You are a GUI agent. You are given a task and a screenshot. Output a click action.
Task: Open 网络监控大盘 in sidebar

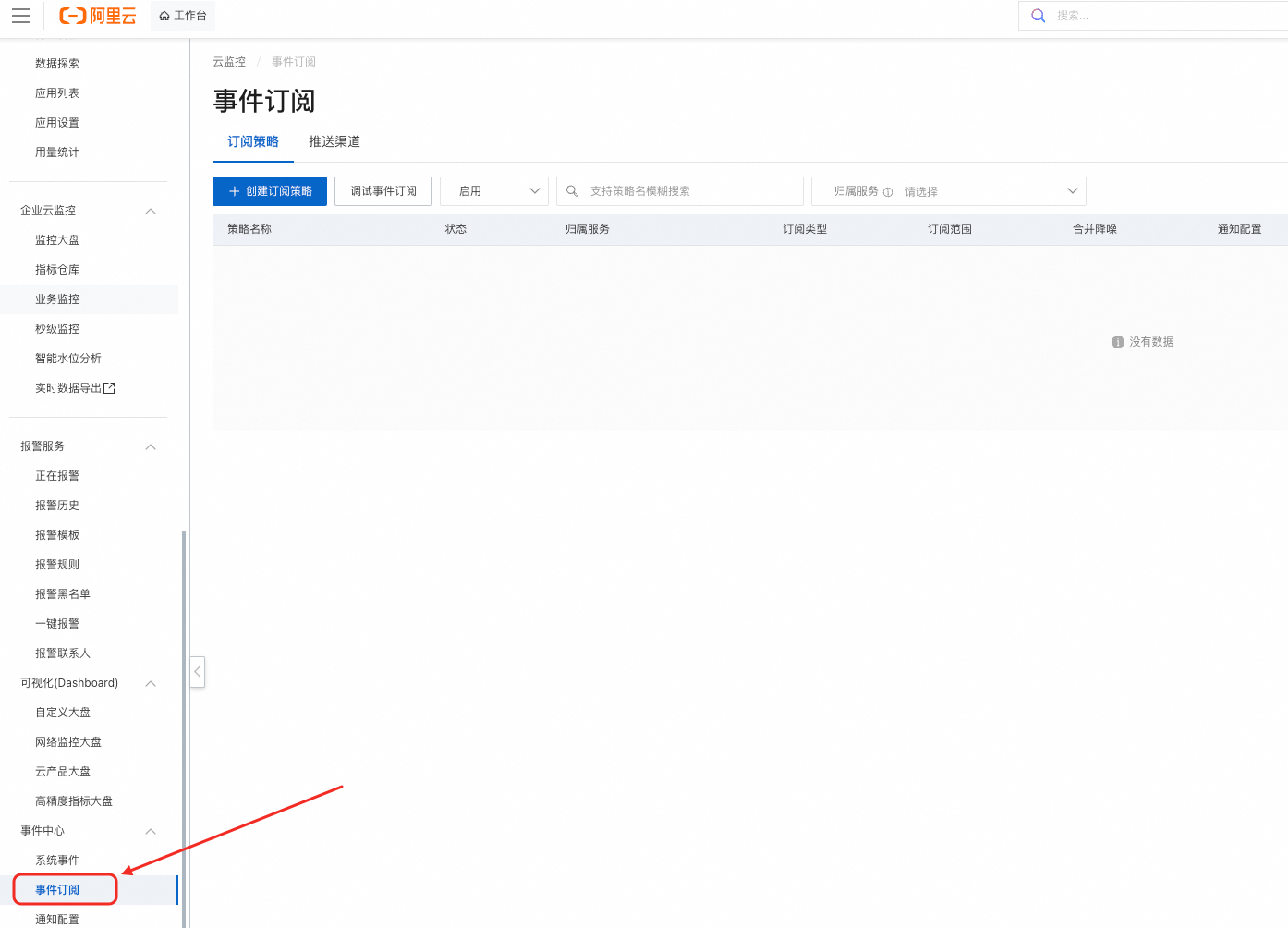click(68, 742)
